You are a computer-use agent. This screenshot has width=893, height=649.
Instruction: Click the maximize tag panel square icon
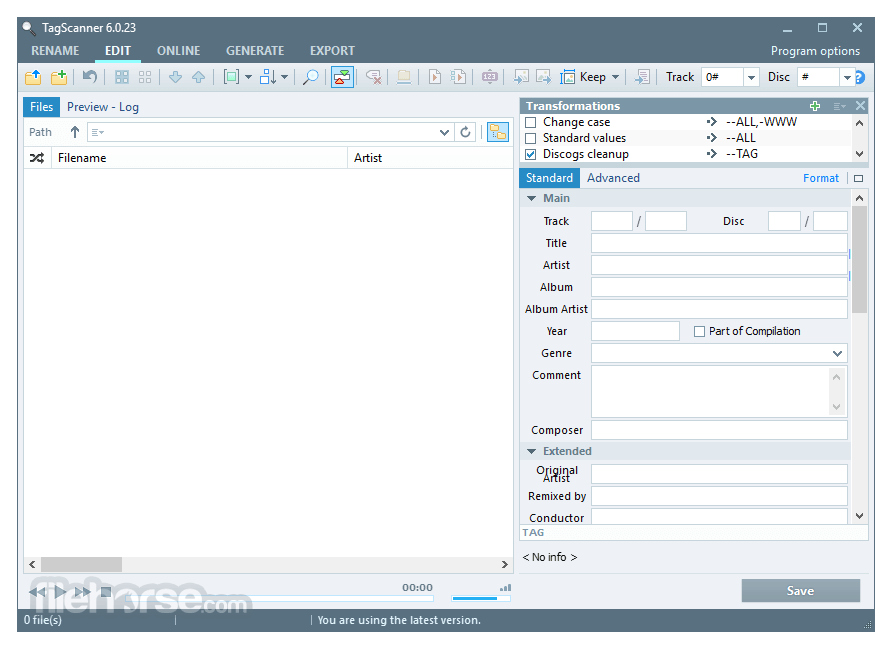pos(858,178)
